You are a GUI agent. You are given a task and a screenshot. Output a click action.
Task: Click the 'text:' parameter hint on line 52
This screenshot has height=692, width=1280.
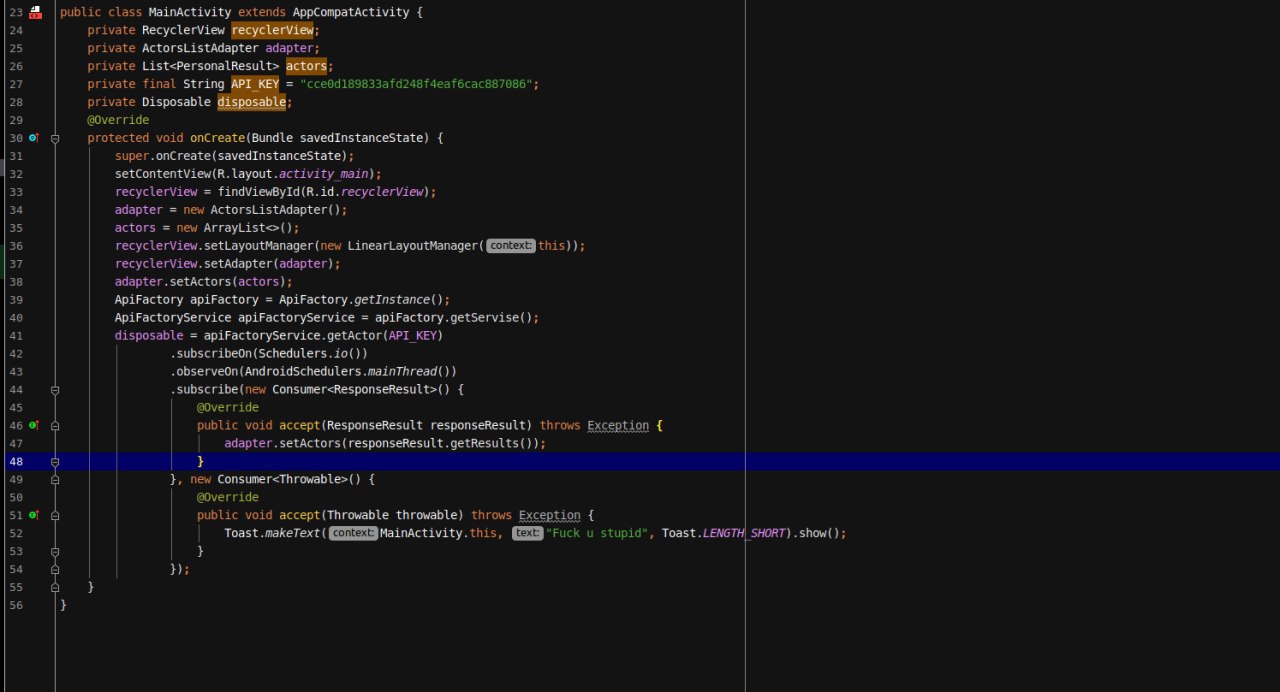point(527,534)
